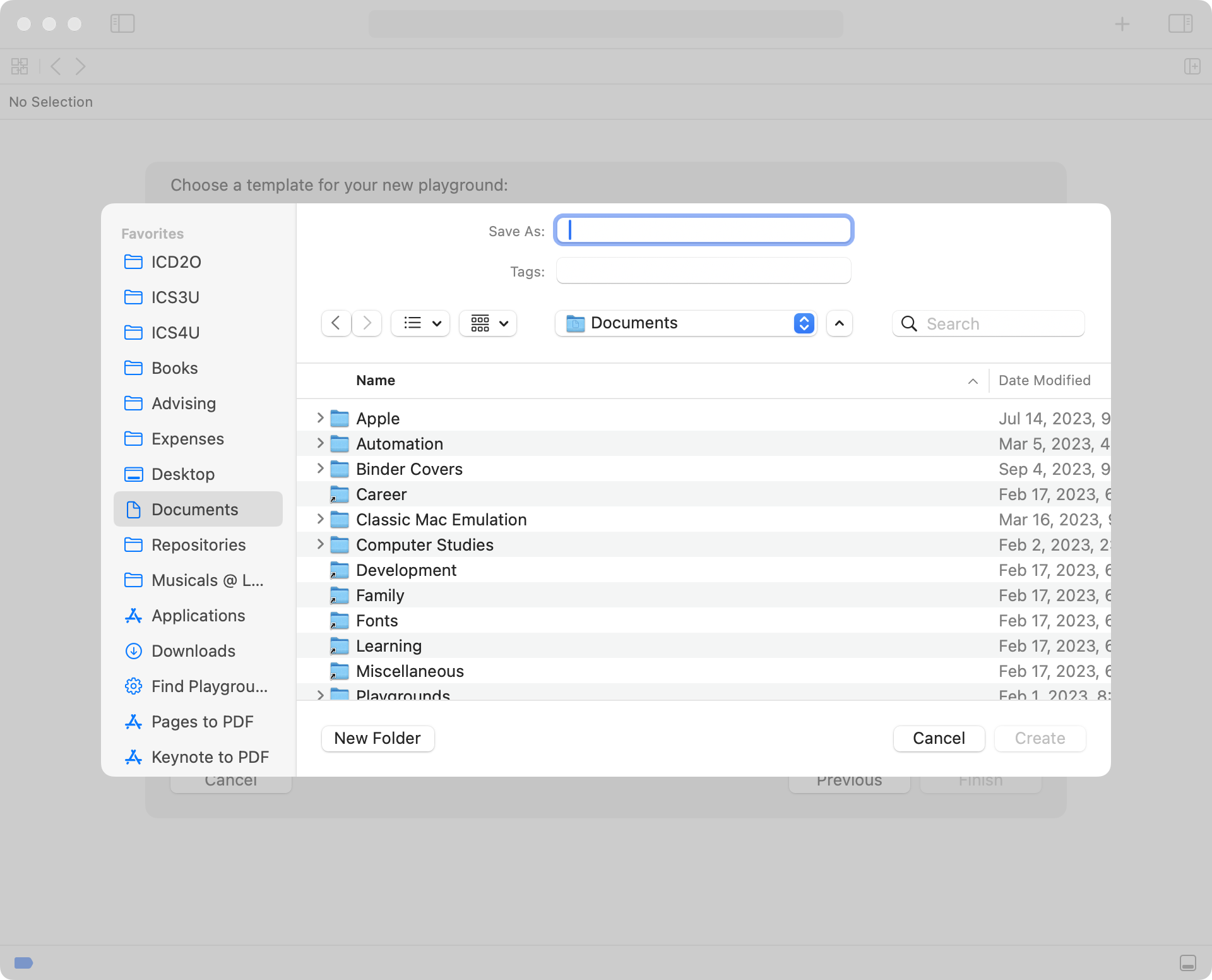Click the back arrow in the save dialog

pos(335,323)
